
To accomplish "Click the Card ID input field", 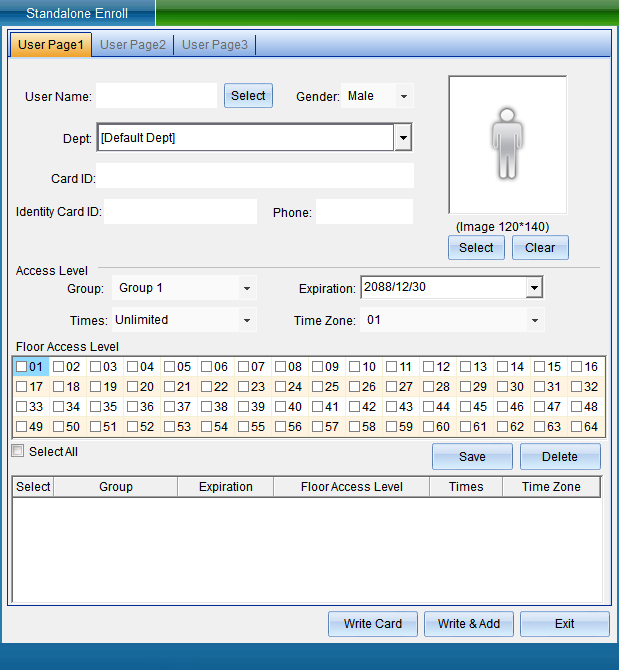I will pyautogui.click(x=255, y=177).
